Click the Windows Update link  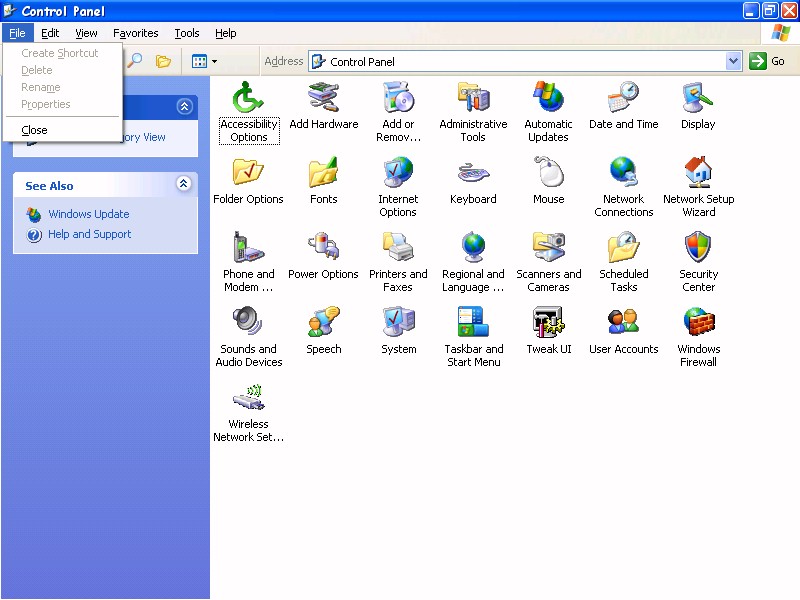pyautogui.click(x=89, y=214)
